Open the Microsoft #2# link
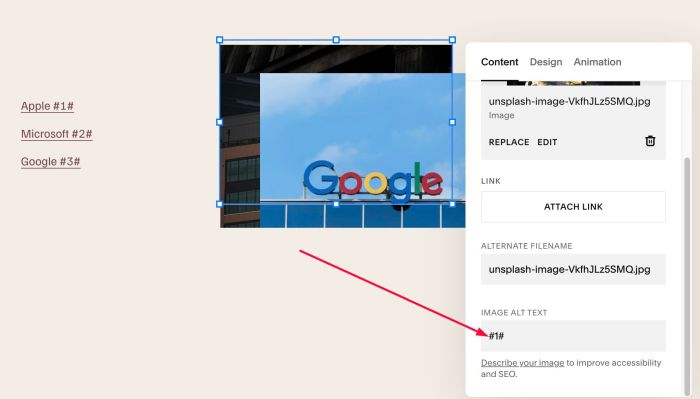The height and width of the screenshot is (399, 700). point(57,134)
